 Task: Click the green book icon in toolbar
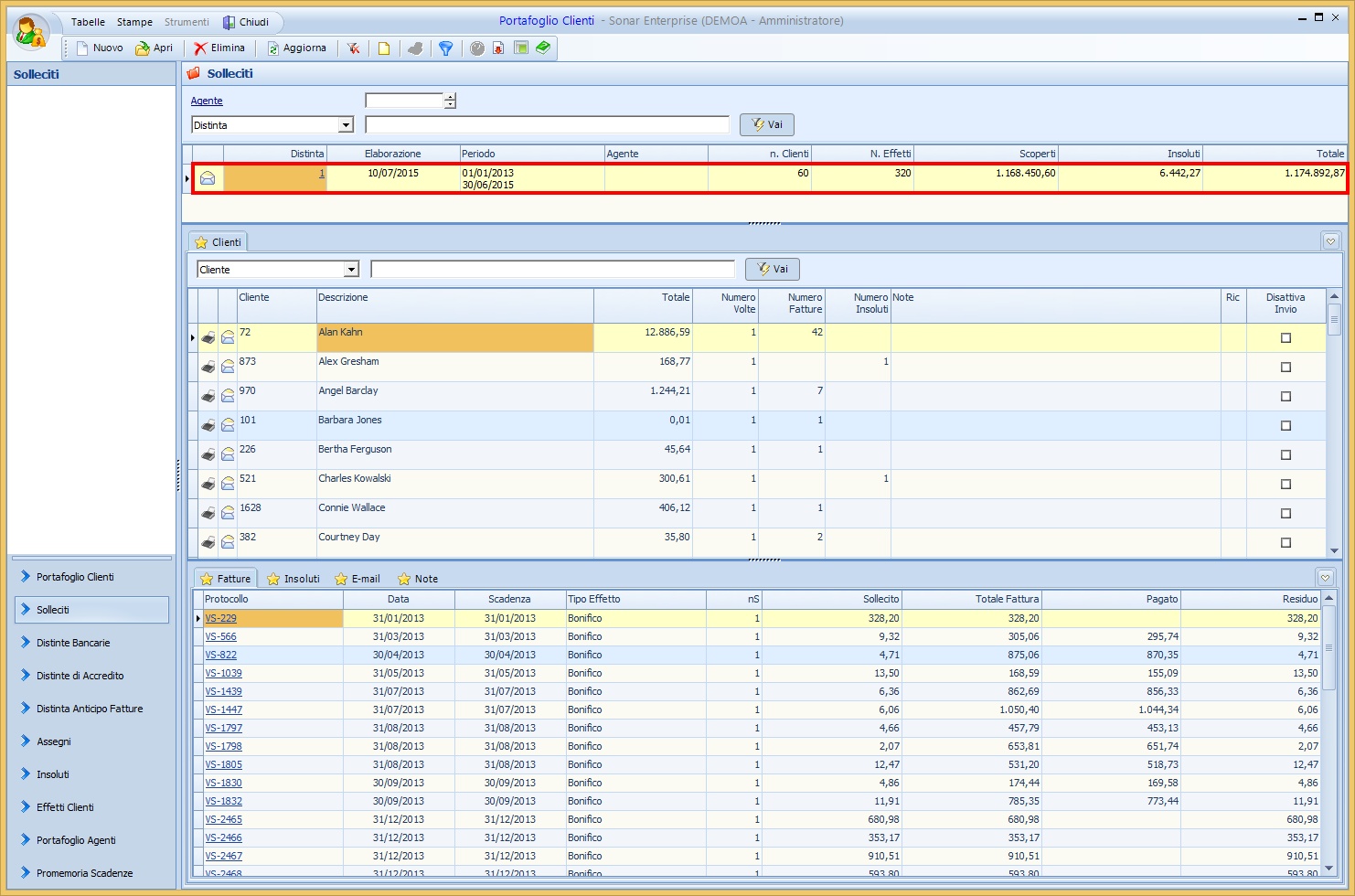tap(543, 48)
